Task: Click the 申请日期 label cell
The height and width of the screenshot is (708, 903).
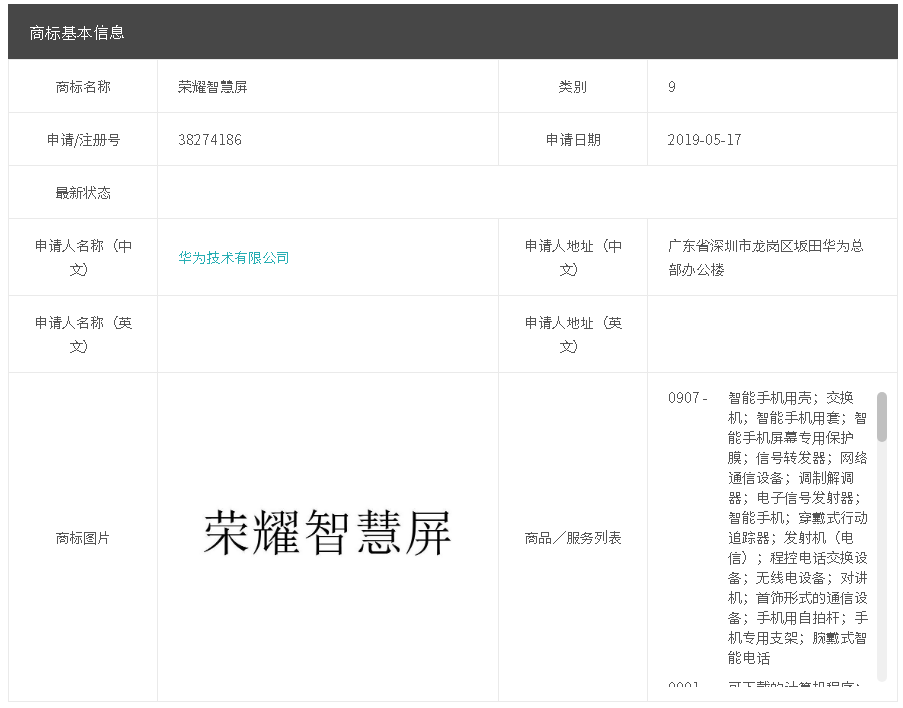Action: (x=573, y=140)
